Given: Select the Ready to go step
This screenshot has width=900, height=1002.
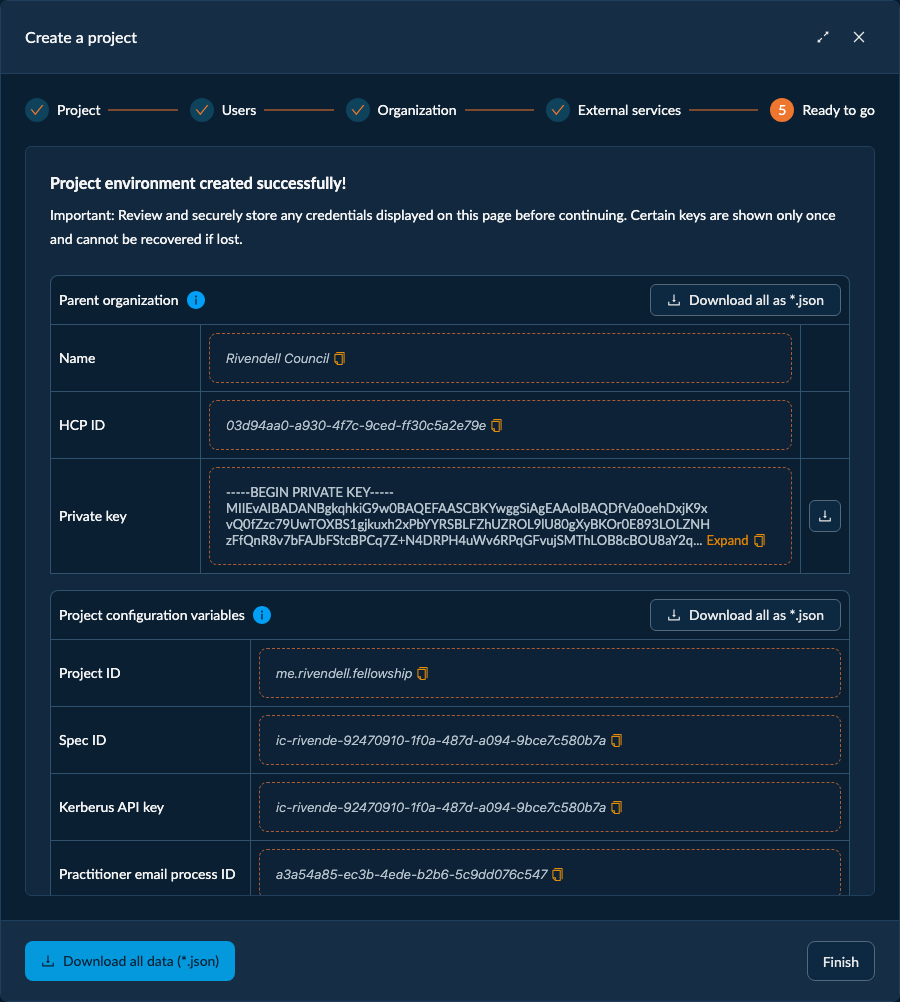Looking at the screenshot, I should [x=822, y=111].
